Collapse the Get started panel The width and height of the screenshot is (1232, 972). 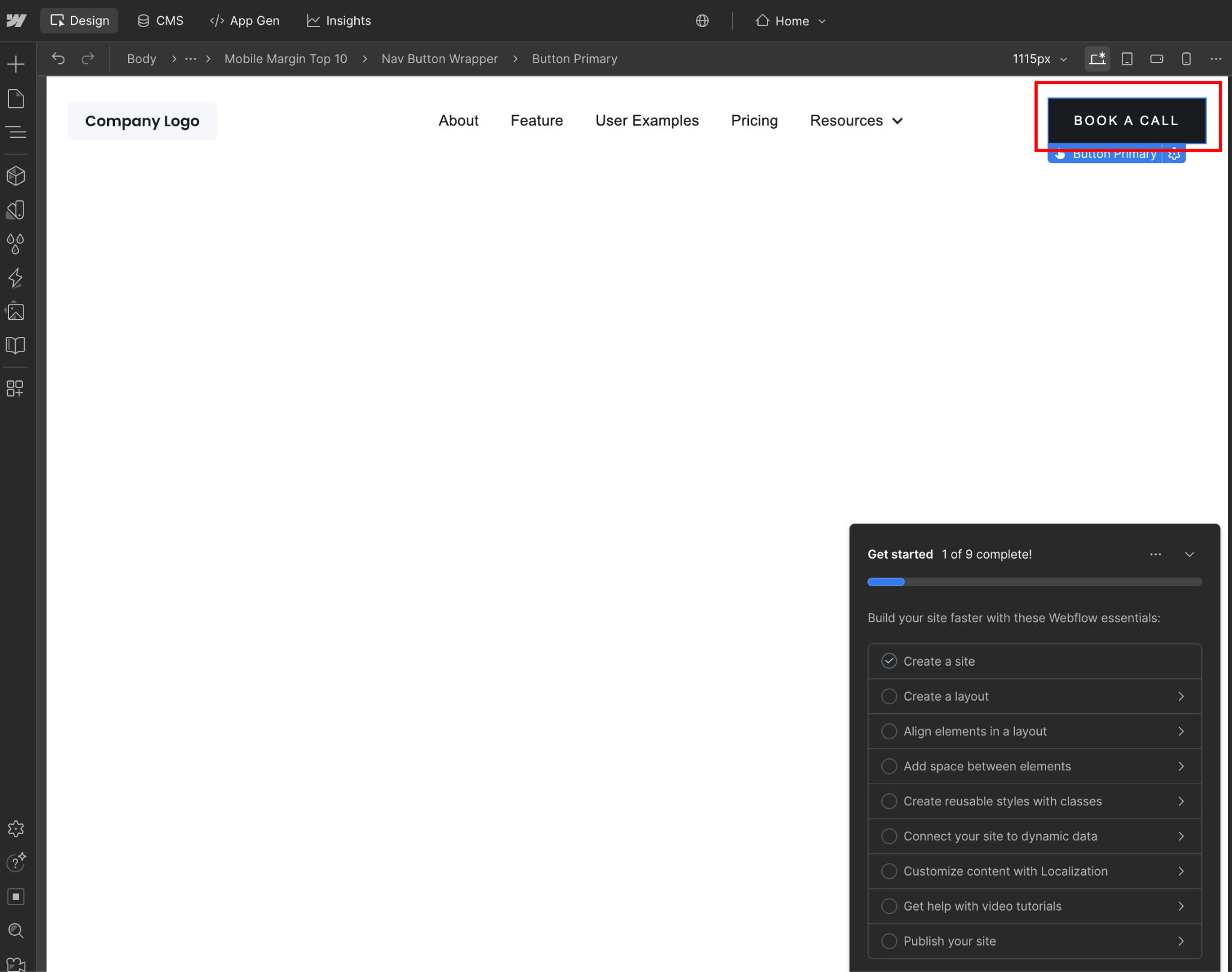1189,554
